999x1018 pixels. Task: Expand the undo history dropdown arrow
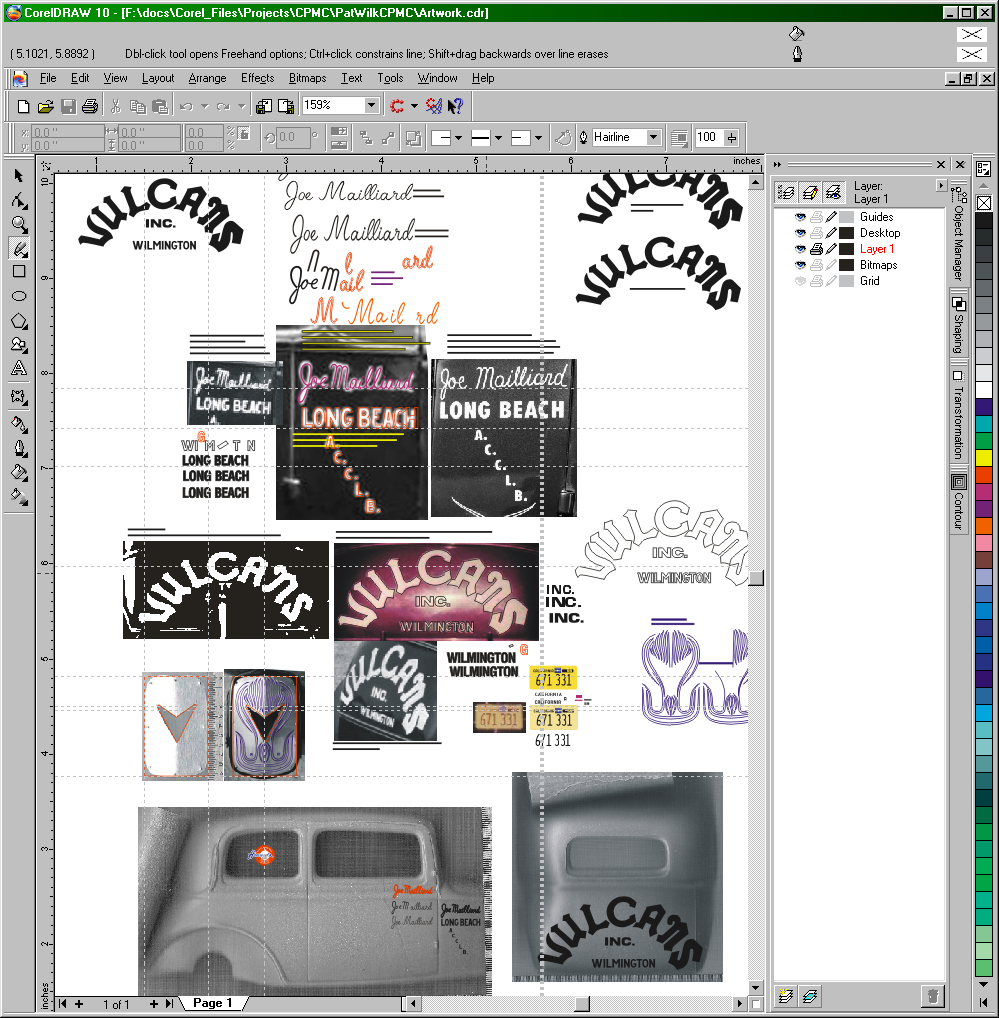(204, 106)
